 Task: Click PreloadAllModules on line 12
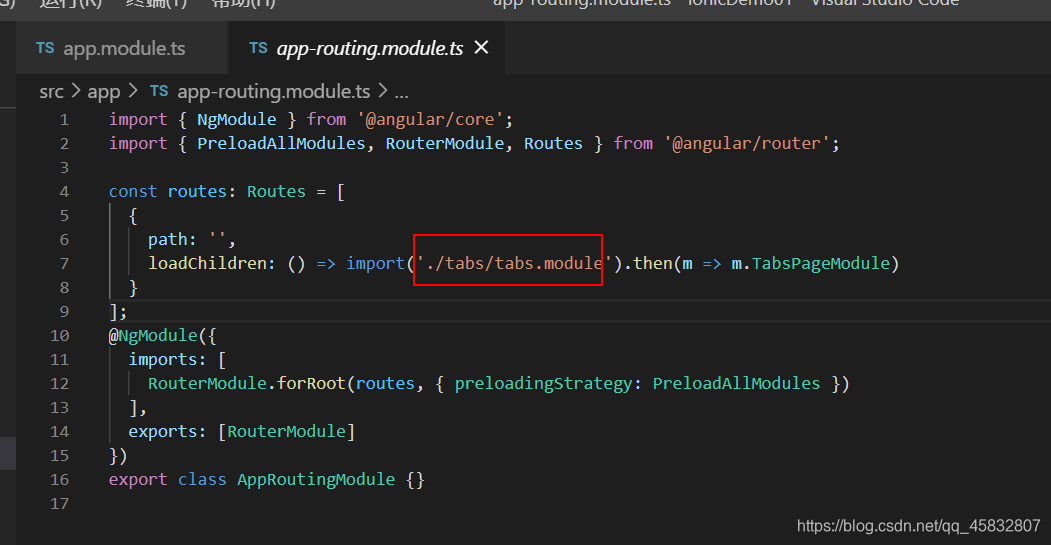(736, 383)
